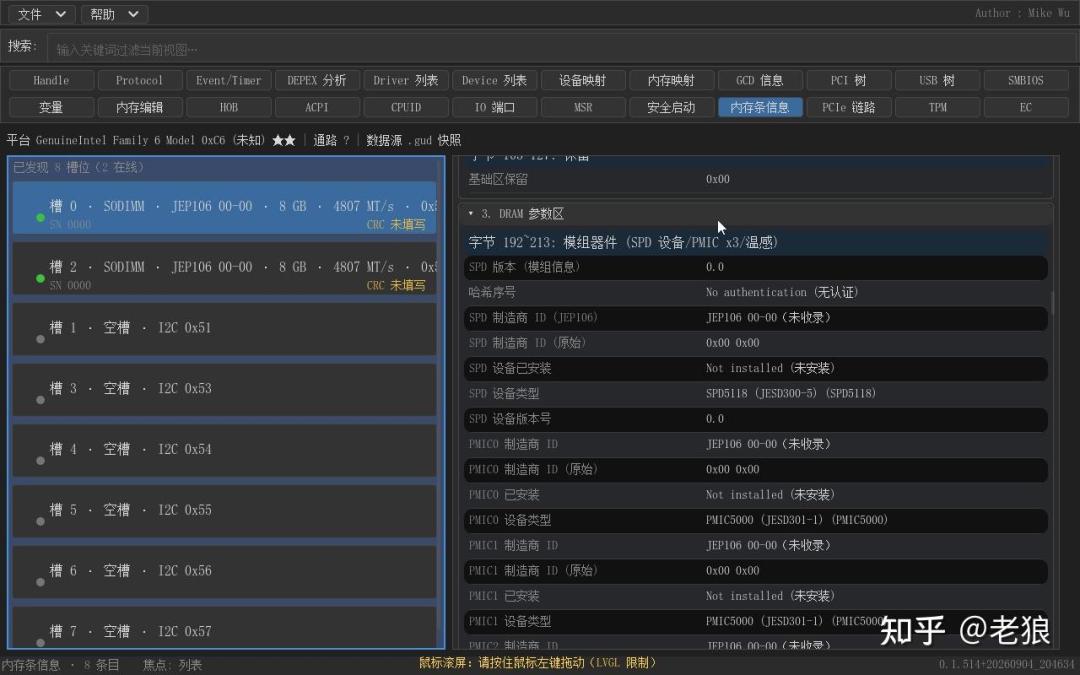Select the 基础区保留 0x00 row
This screenshot has width=1080, height=675.
(x=756, y=180)
